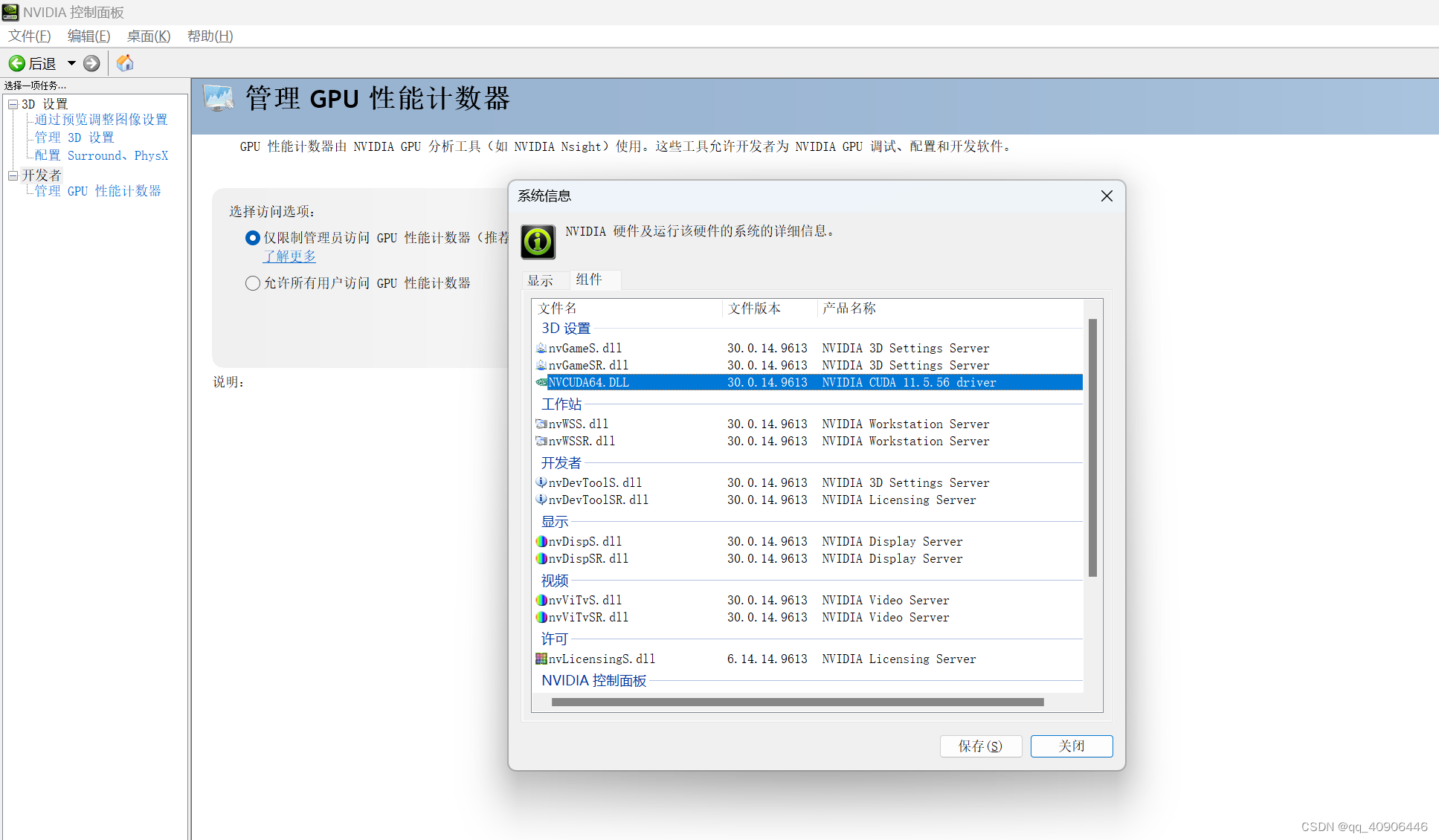Viewport: 1439px width, 840px height.
Task: Select allow all users GPU counters access
Action: (x=253, y=283)
